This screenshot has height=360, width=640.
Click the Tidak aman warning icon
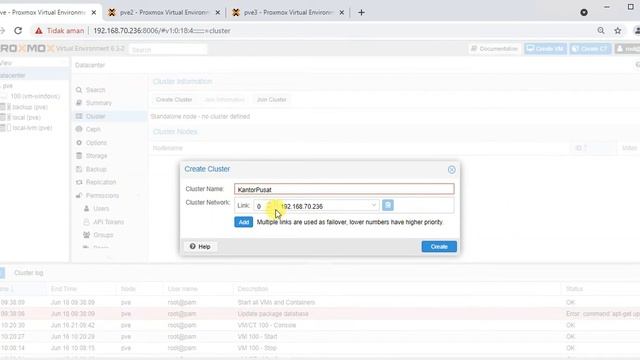point(38,31)
